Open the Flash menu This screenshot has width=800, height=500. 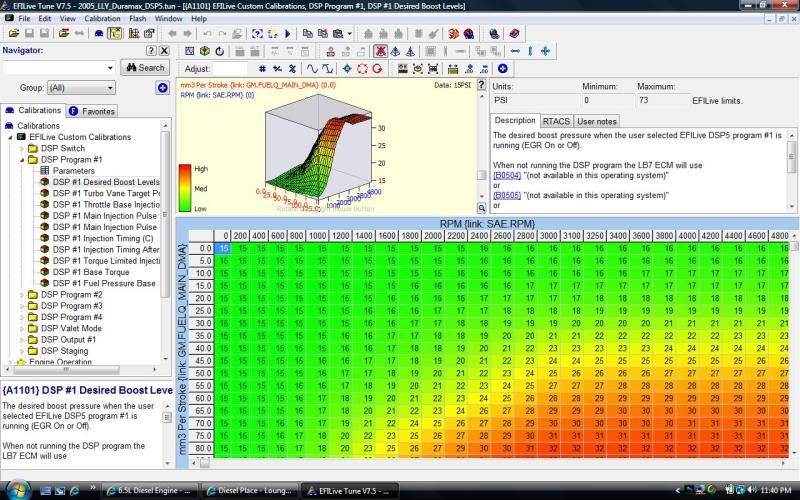pyautogui.click(x=138, y=19)
